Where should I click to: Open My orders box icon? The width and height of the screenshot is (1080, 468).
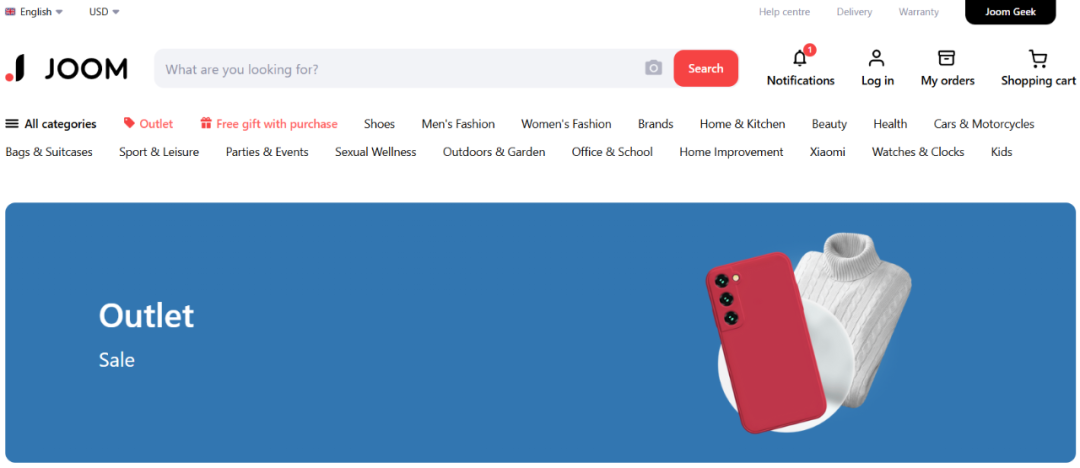pos(946,58)
